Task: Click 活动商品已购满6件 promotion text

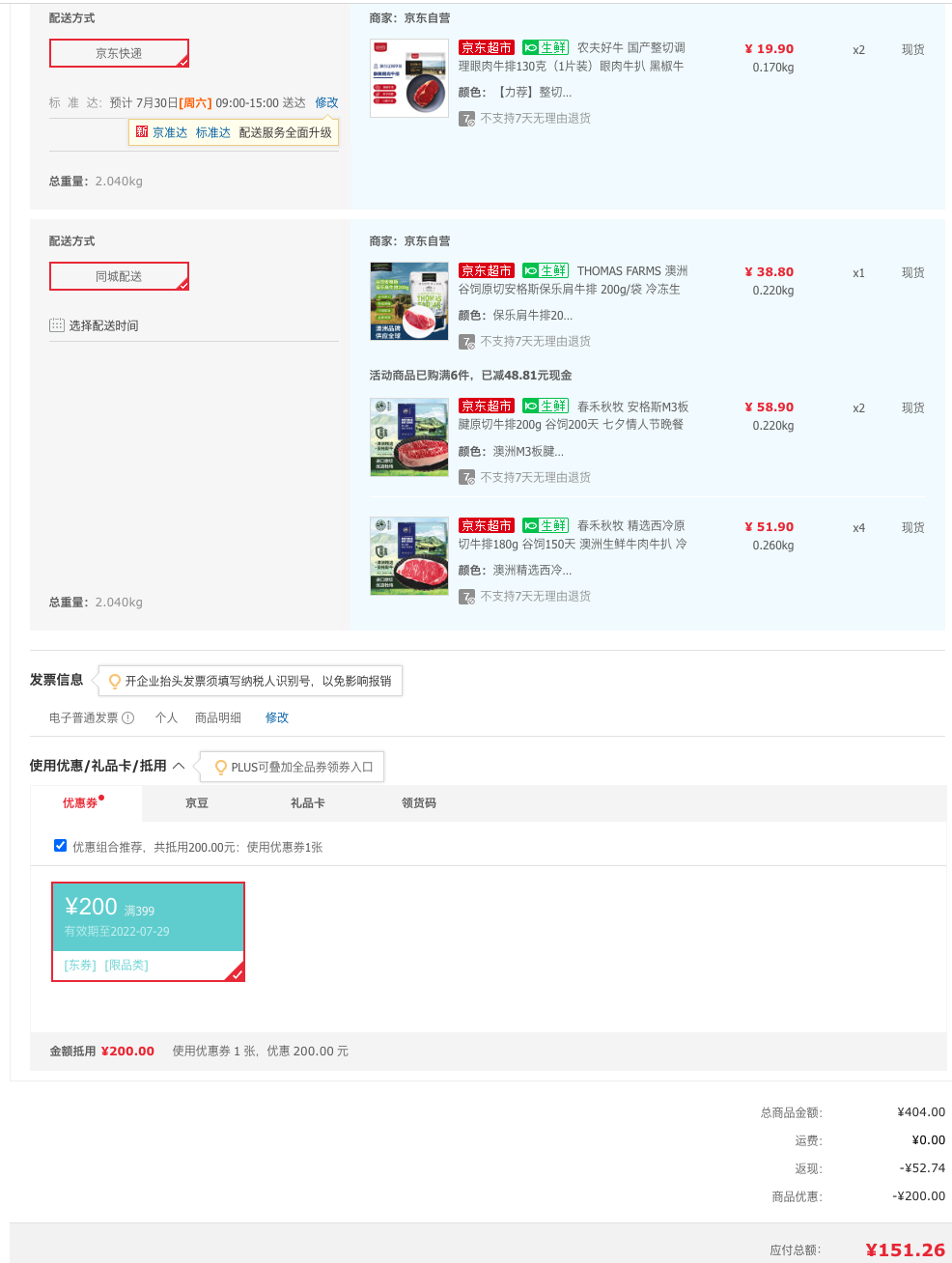Action: tap(470, 375)
